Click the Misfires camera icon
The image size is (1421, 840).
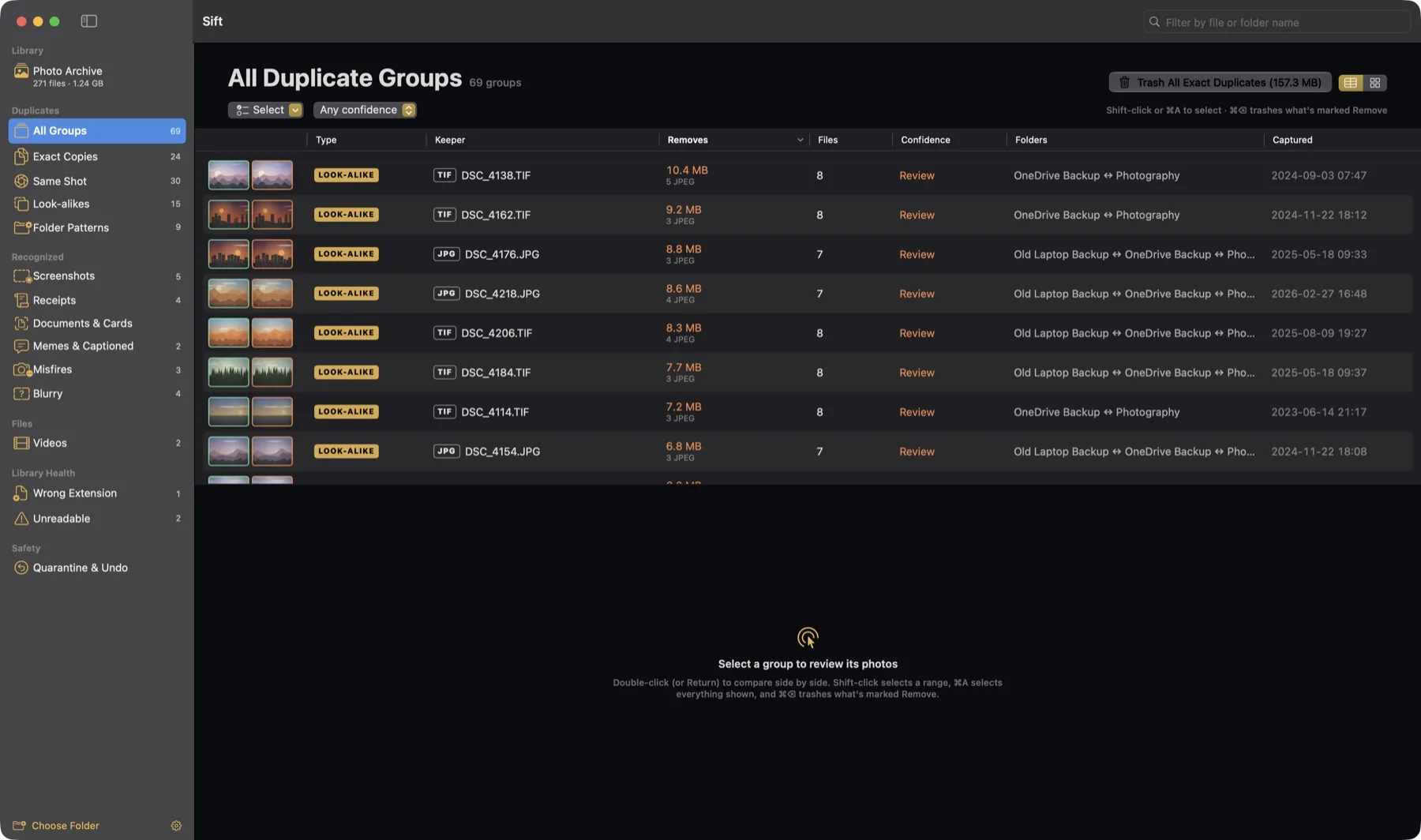pos(22,369)
